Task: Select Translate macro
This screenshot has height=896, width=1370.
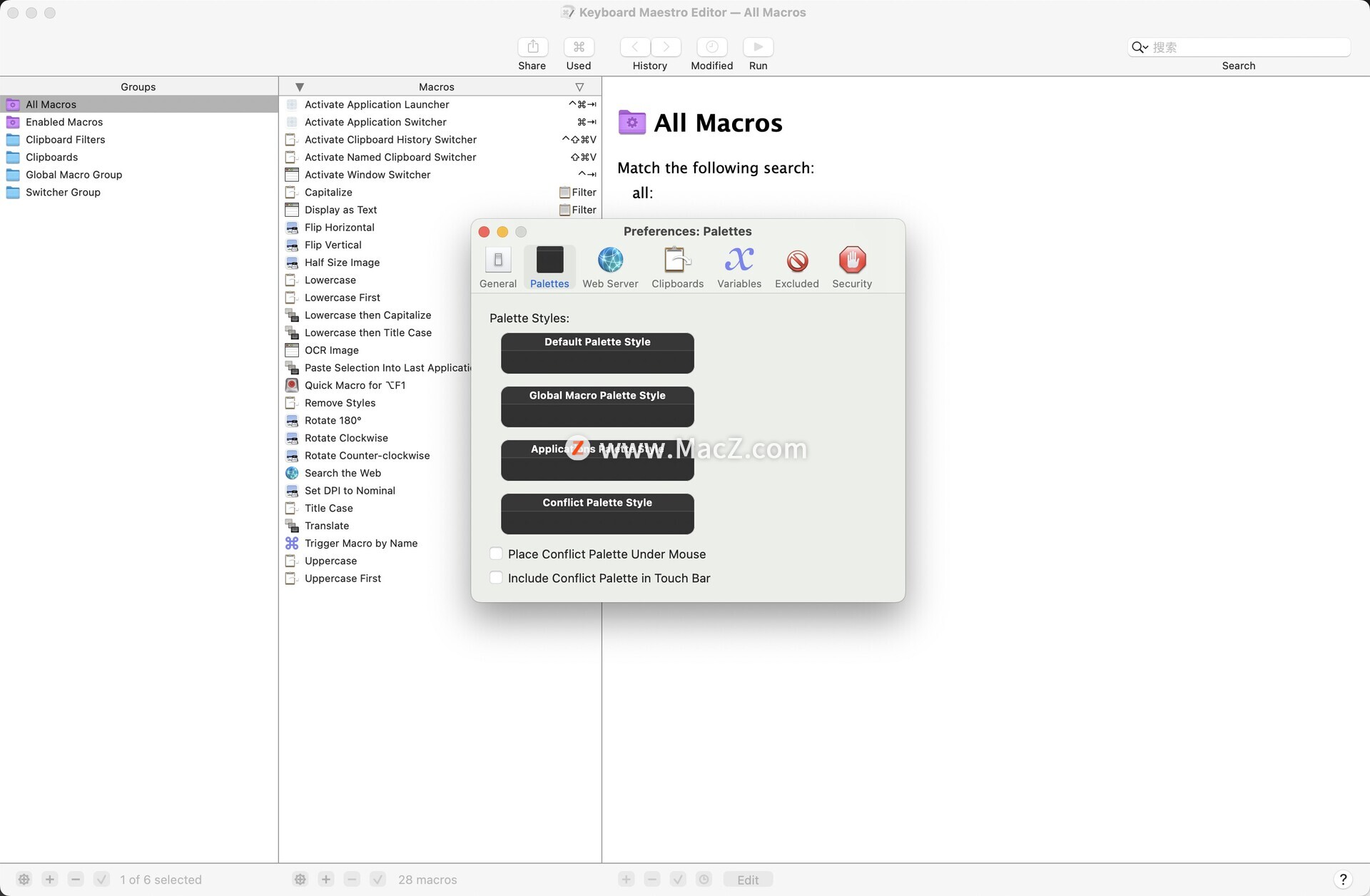Action: tap(375, 526)
